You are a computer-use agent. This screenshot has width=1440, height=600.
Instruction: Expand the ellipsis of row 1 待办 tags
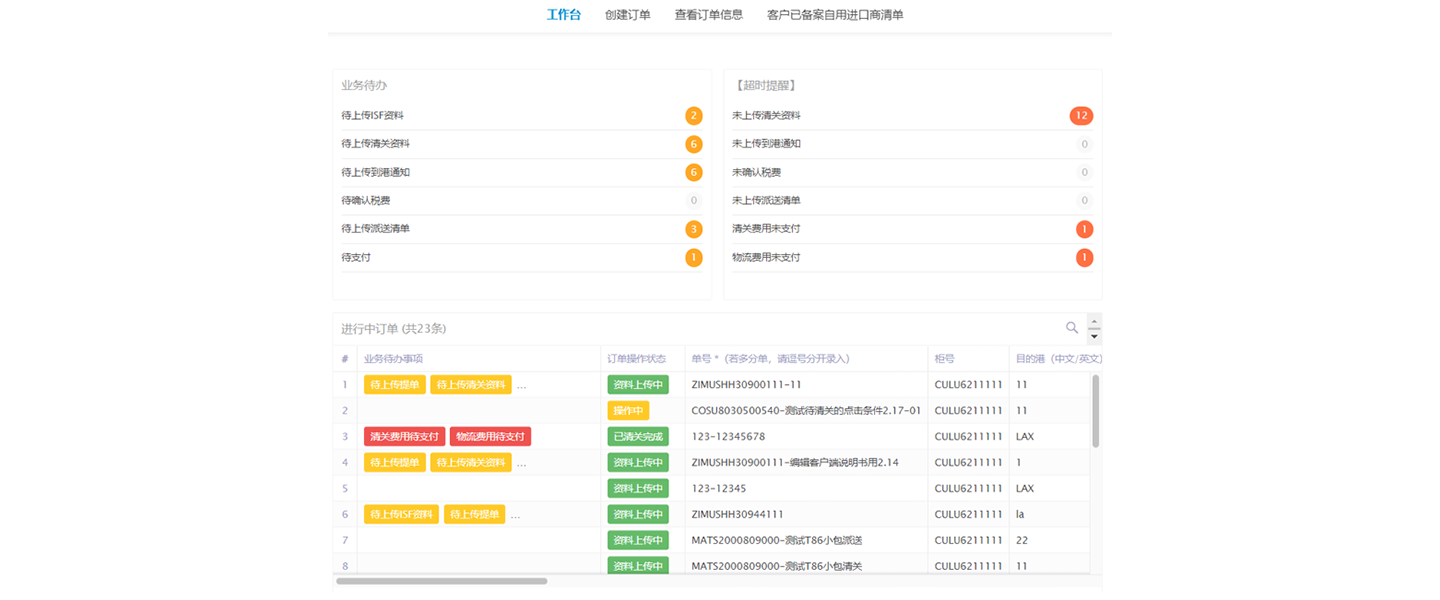tap(521, 385)
